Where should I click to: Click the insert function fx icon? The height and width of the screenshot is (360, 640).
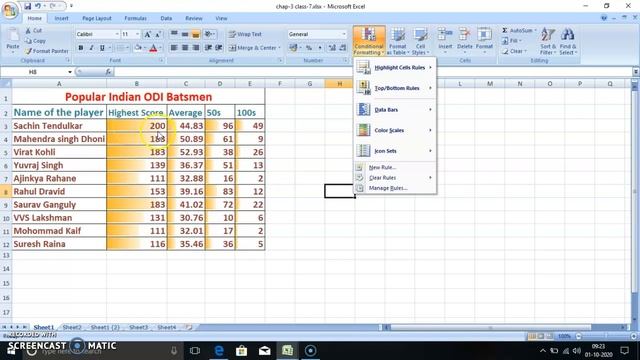click(x=108, y=72)
